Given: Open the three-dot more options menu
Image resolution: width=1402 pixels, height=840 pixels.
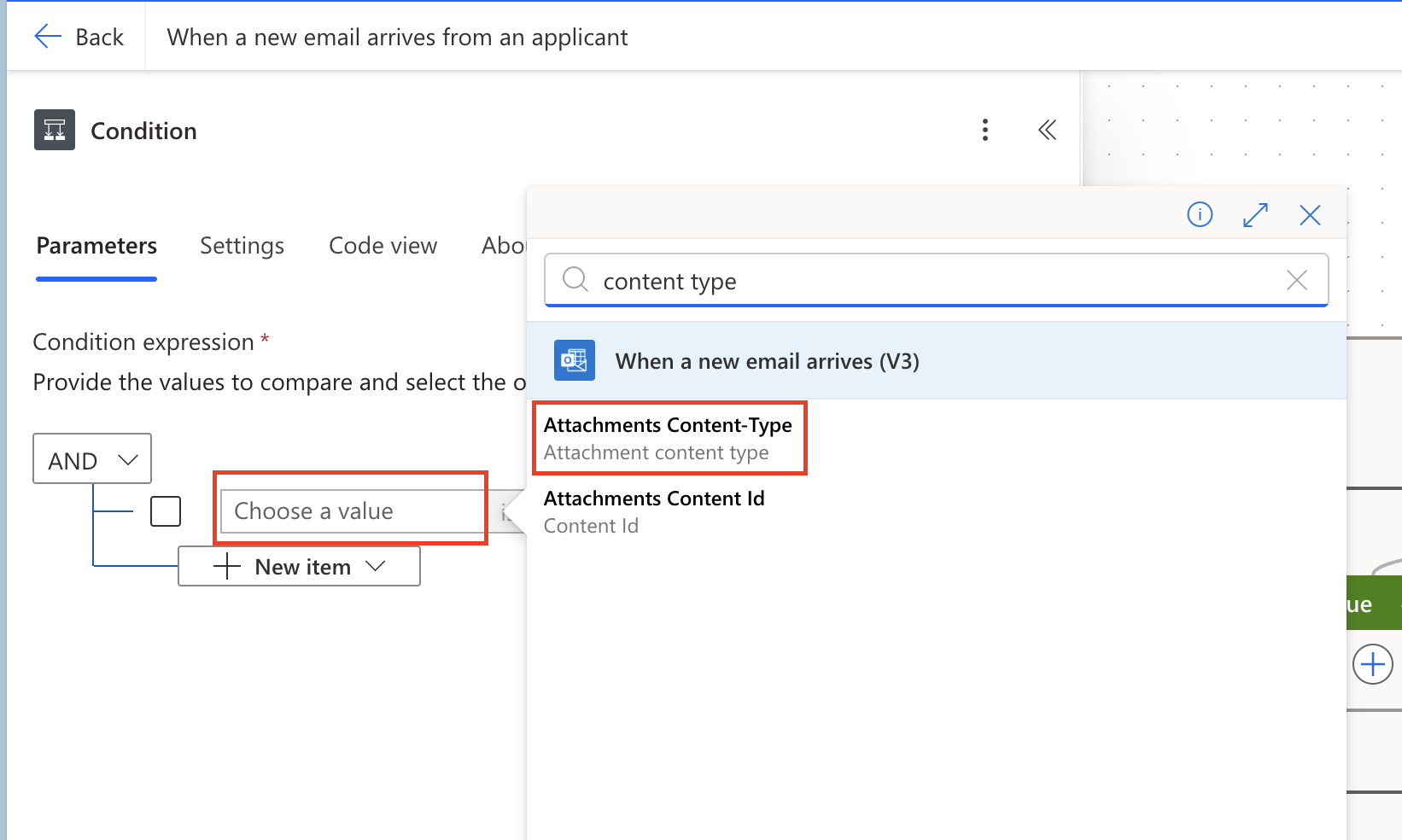Looking at the screenshot, I should pos(985,130).
